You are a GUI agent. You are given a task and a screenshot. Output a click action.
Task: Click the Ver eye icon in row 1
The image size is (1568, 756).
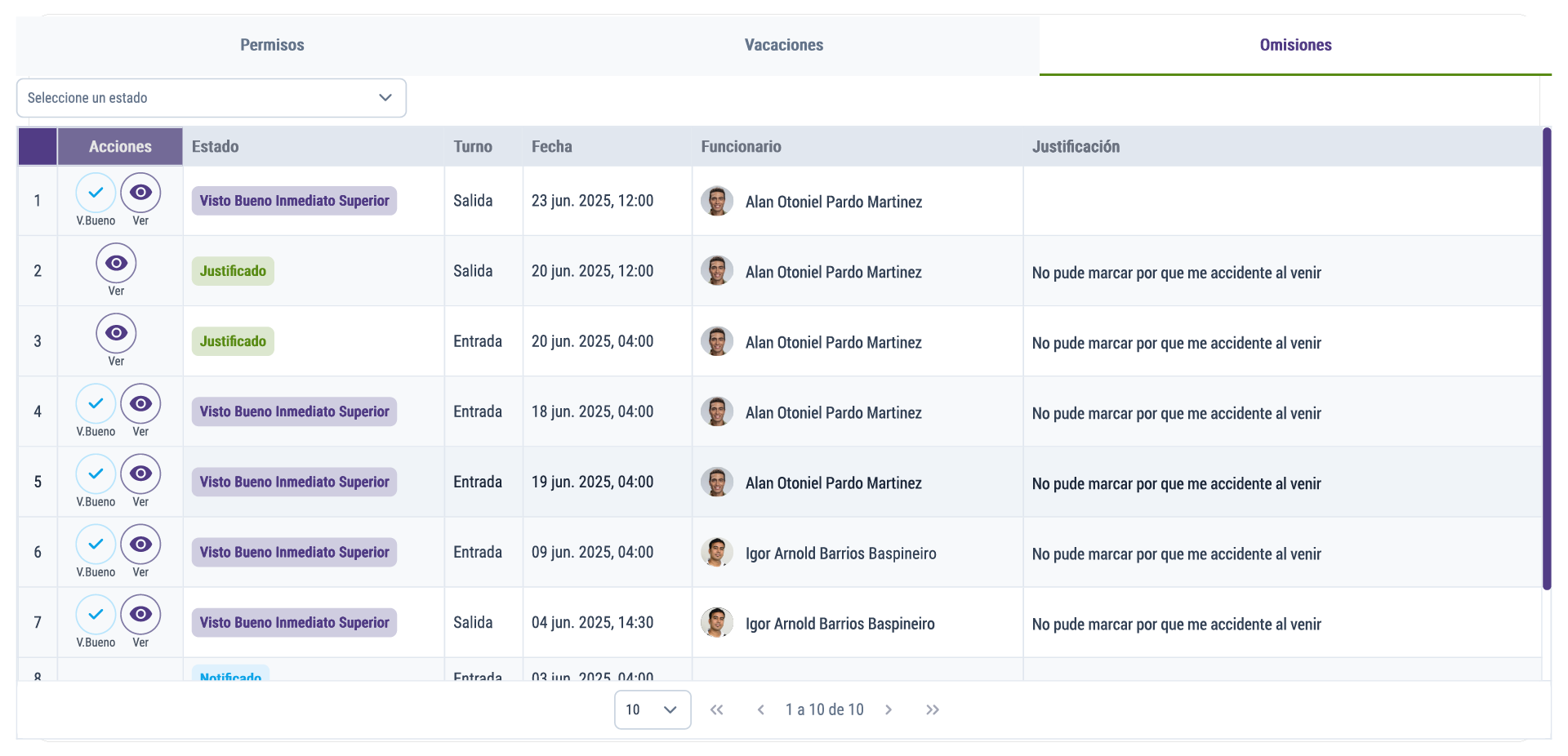[140, 193]
